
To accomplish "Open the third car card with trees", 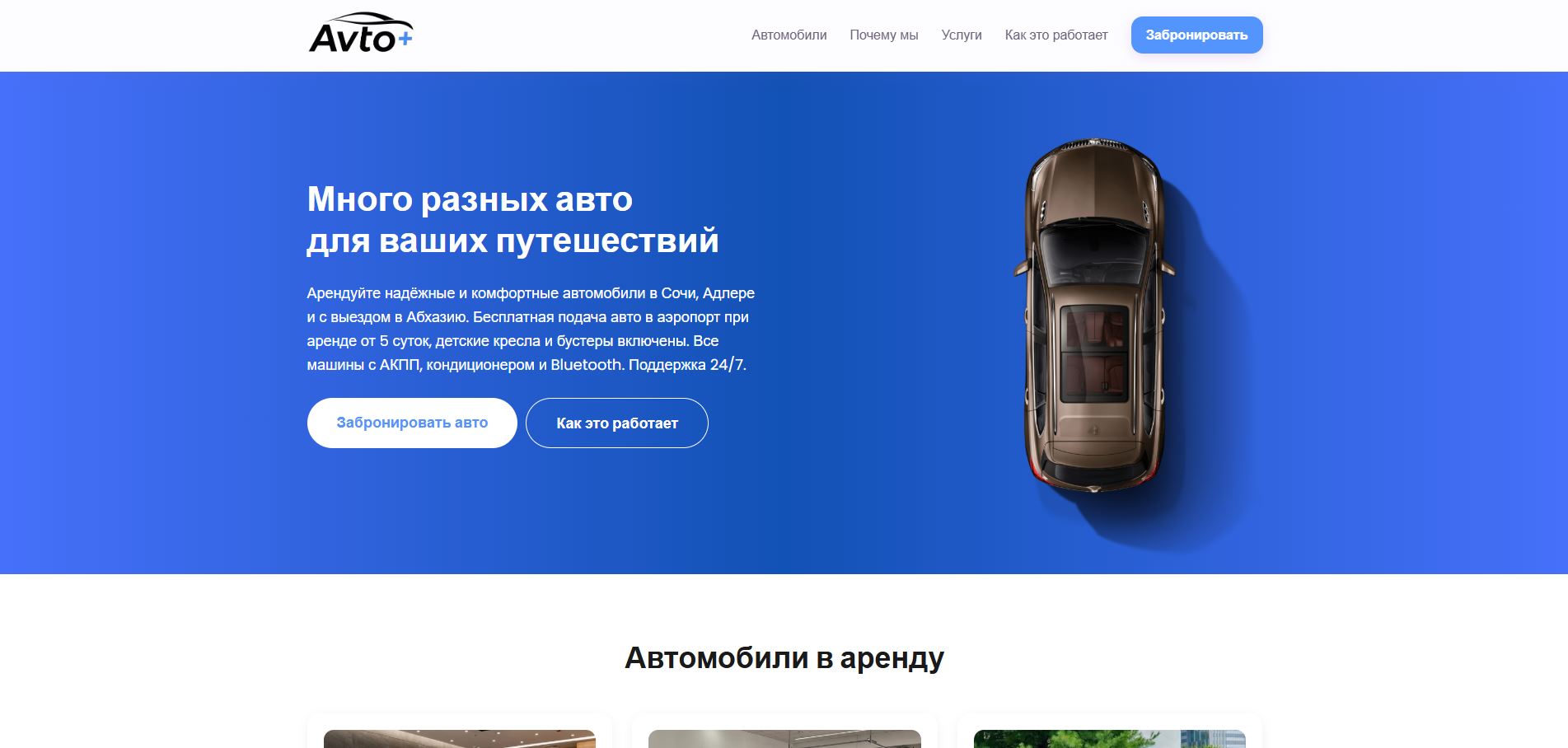I will pos(1109,738).
